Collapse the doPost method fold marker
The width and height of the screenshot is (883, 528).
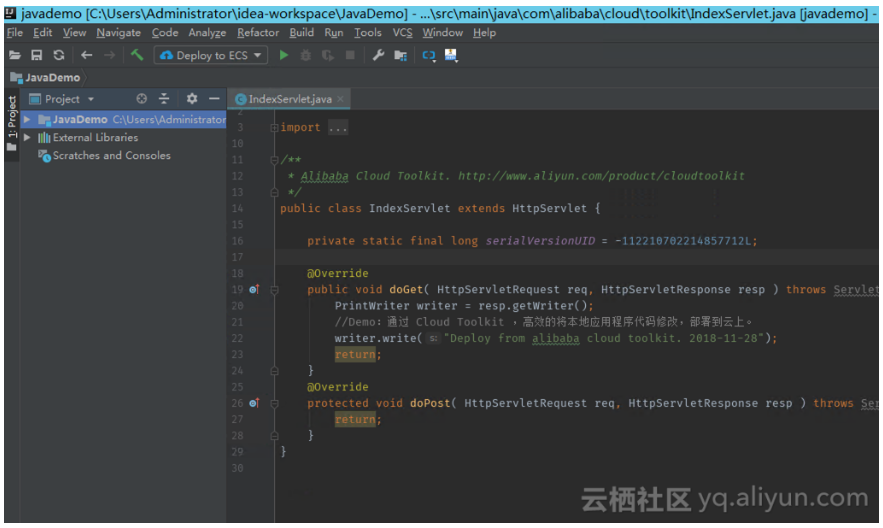coord(274,404)
